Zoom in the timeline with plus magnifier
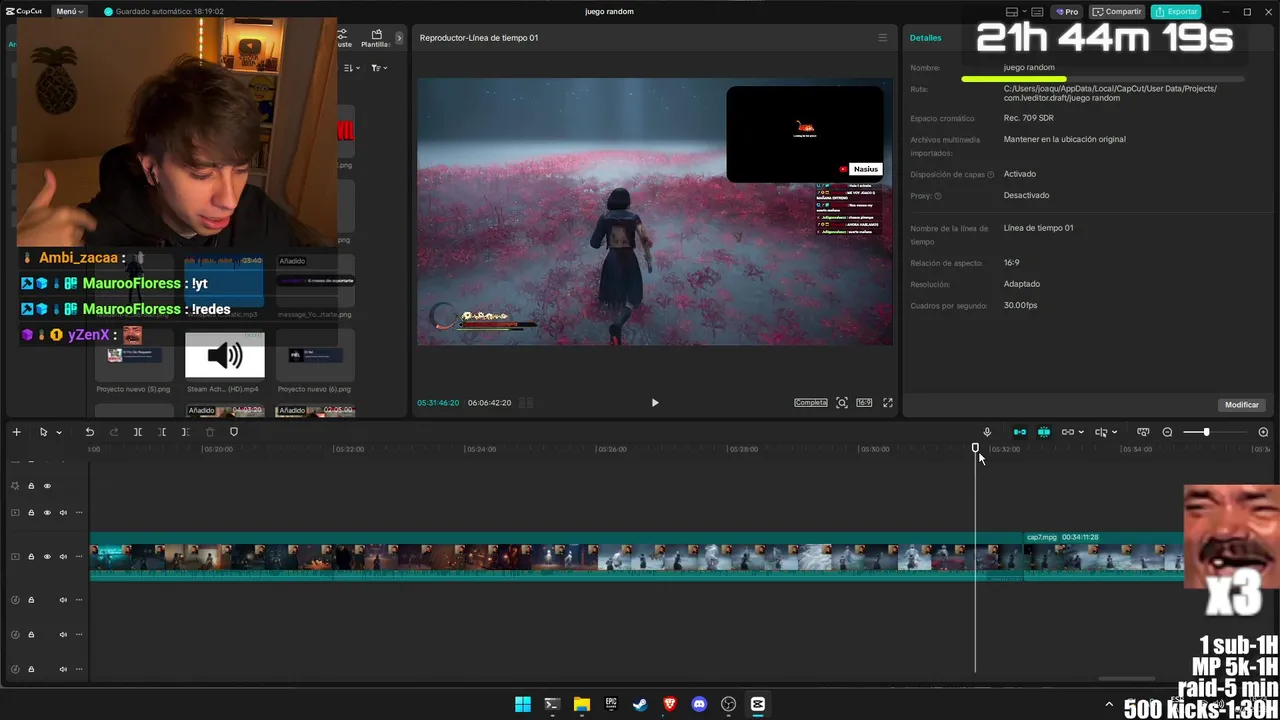The width and height of the screenshot is (1280, 720). click(x=1263, y=432)
